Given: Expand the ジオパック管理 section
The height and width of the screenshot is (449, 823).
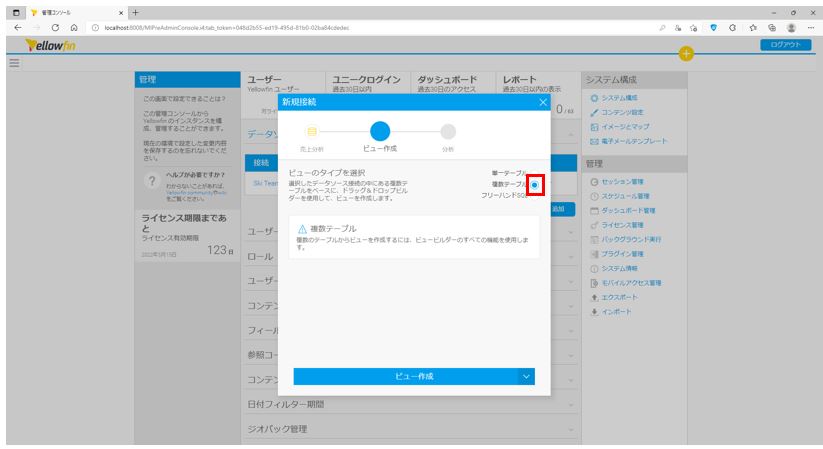Looking at the screenshot, I should click(412, 429).
